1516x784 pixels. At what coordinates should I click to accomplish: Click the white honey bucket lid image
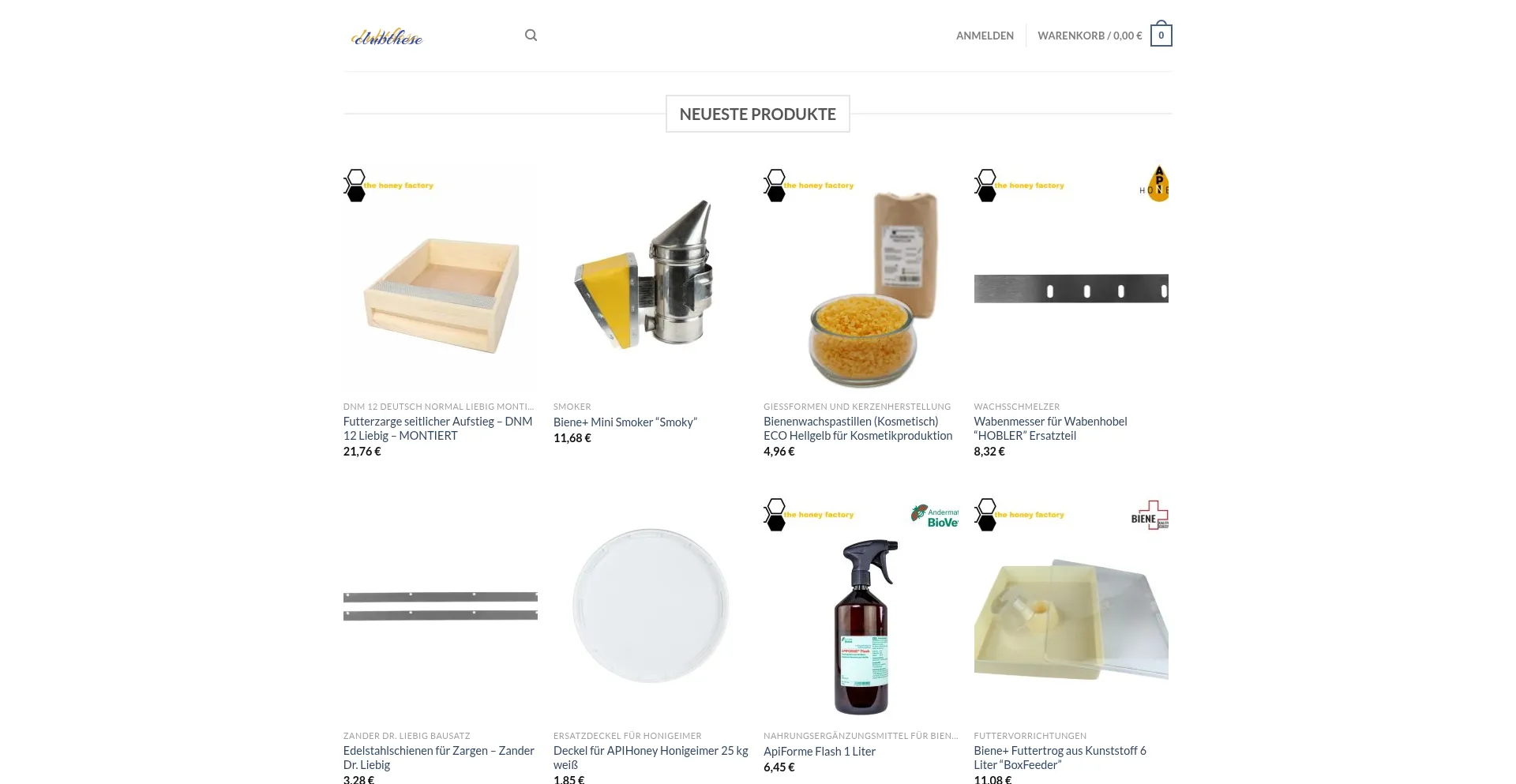click(651, 606)
